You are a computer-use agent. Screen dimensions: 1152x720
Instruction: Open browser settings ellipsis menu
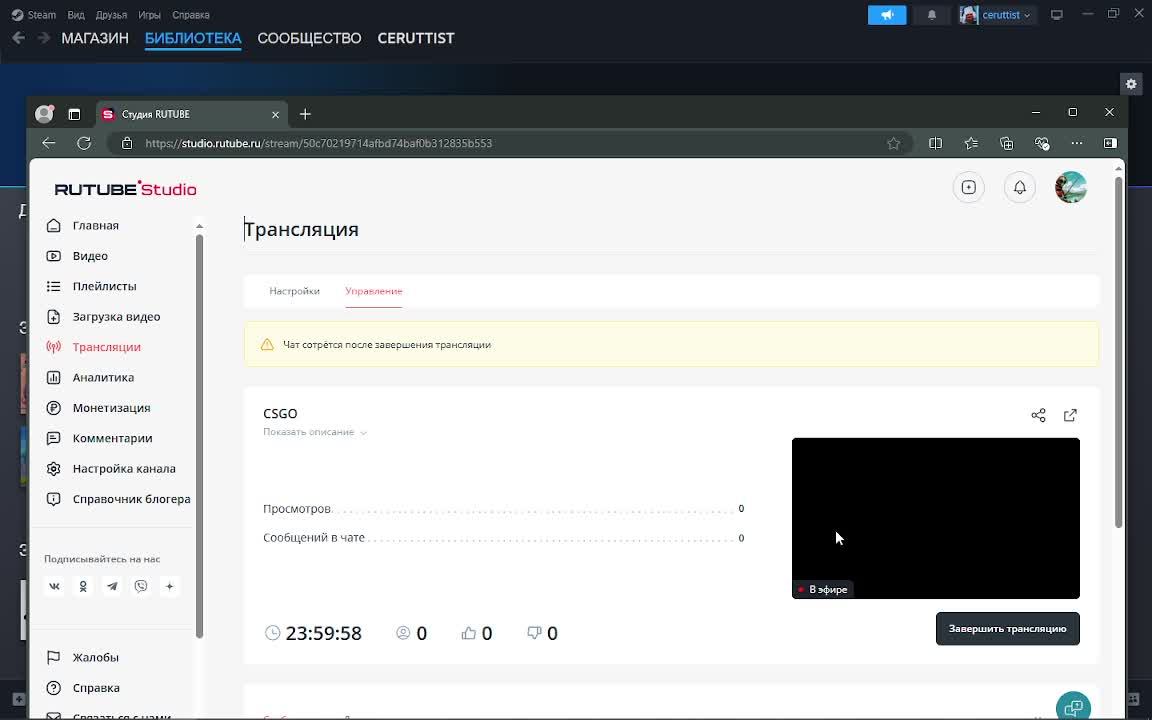click(x=1076, y=143)
